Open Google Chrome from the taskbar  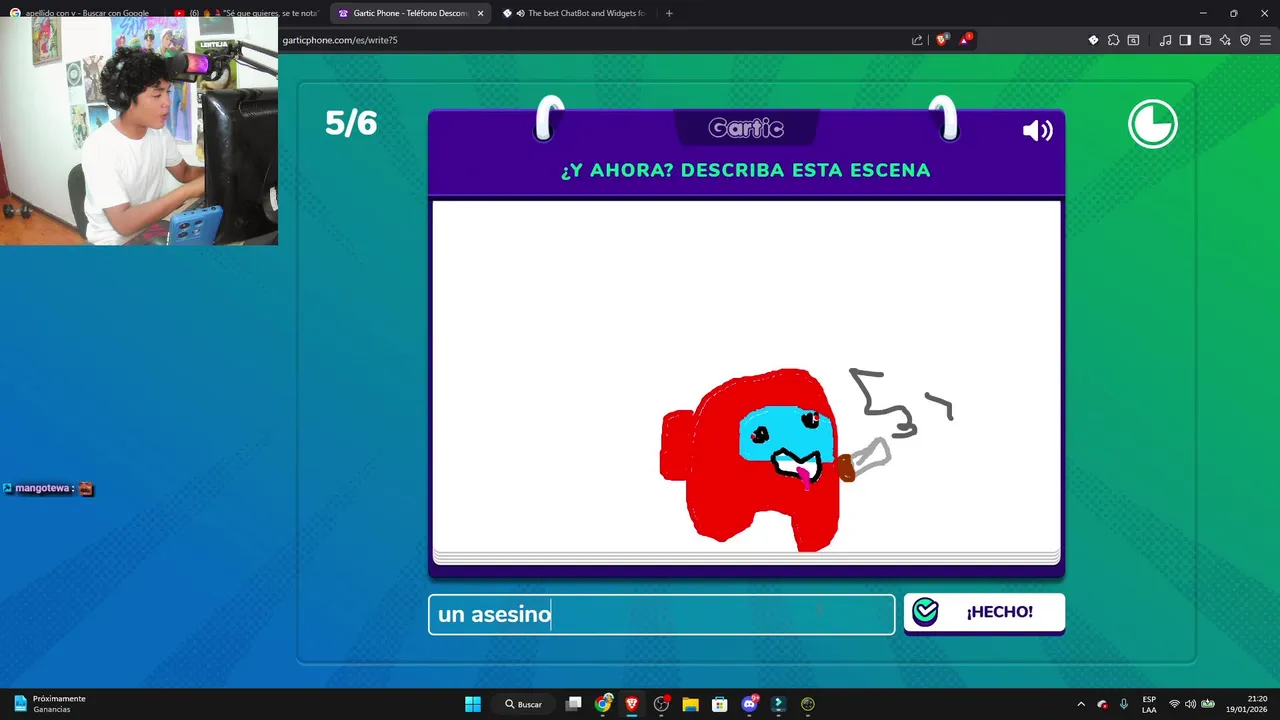[603, 704]
